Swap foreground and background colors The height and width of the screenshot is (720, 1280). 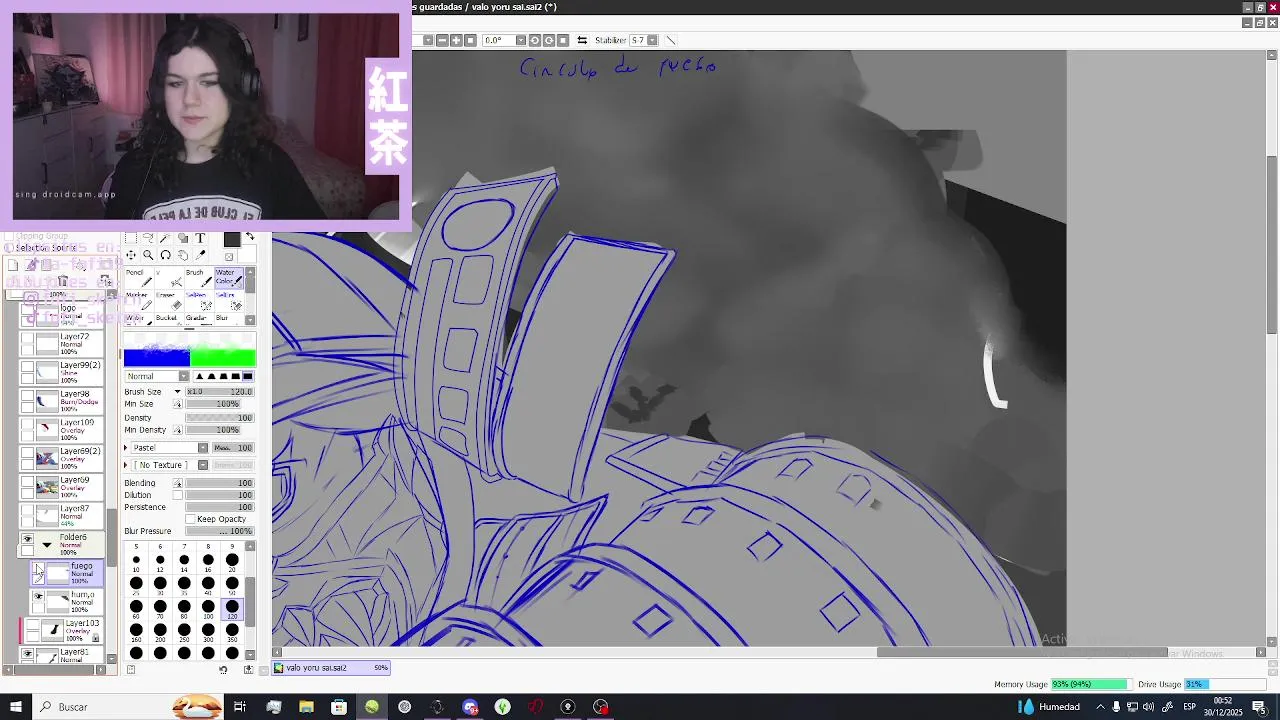point(251,236)
